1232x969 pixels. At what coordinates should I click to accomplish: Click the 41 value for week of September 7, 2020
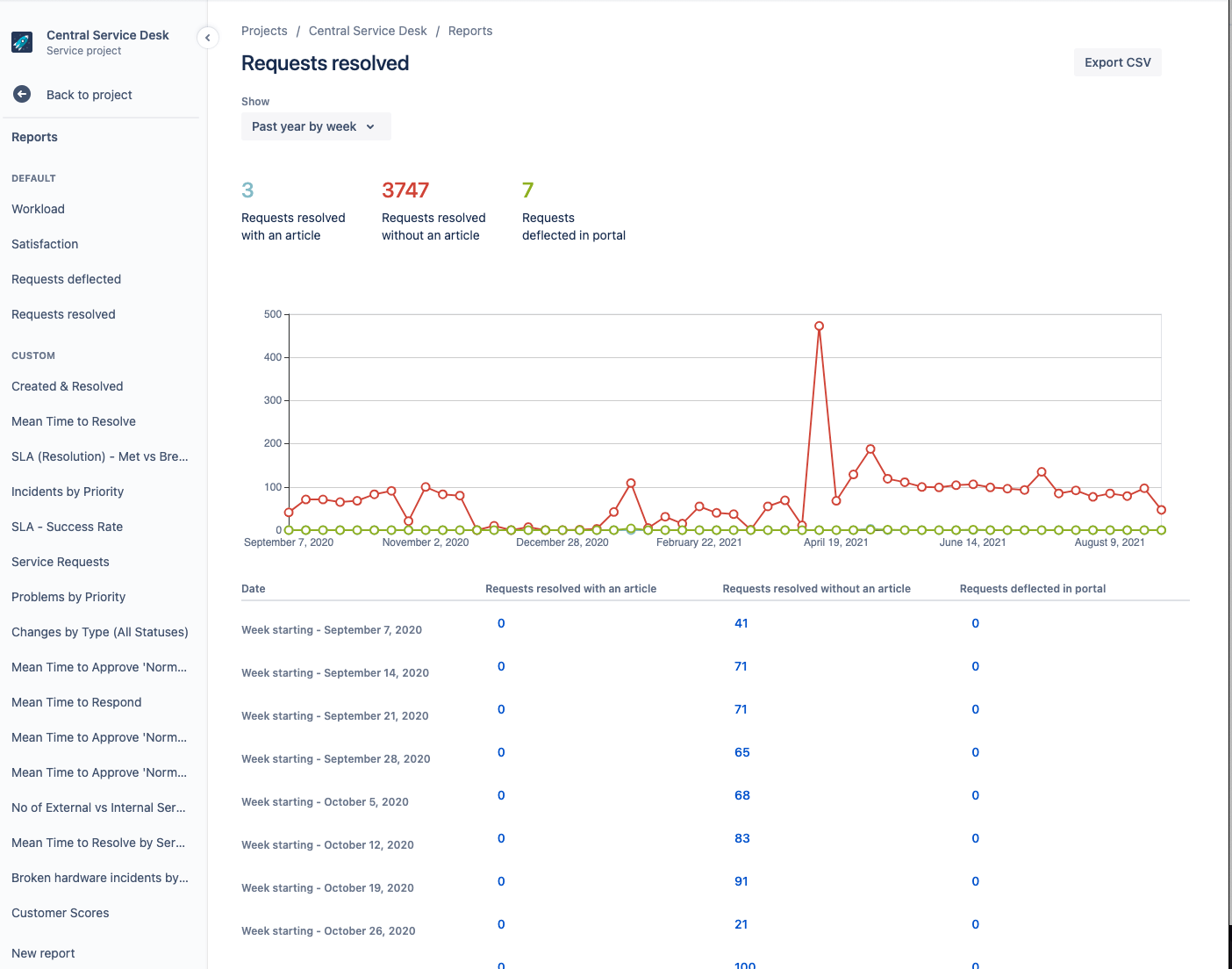tap(741, 623)
